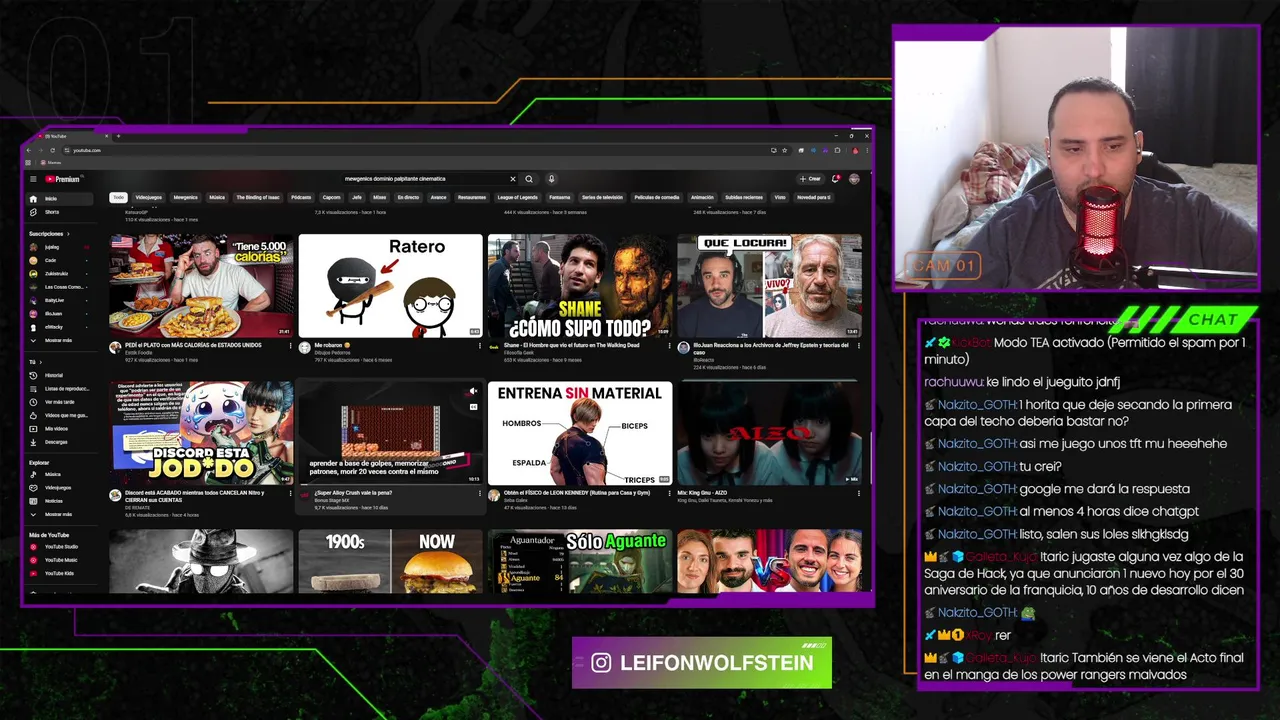
Task: Open the 5.000 calorías video thumbnail
Action: (x=201, y=286)
